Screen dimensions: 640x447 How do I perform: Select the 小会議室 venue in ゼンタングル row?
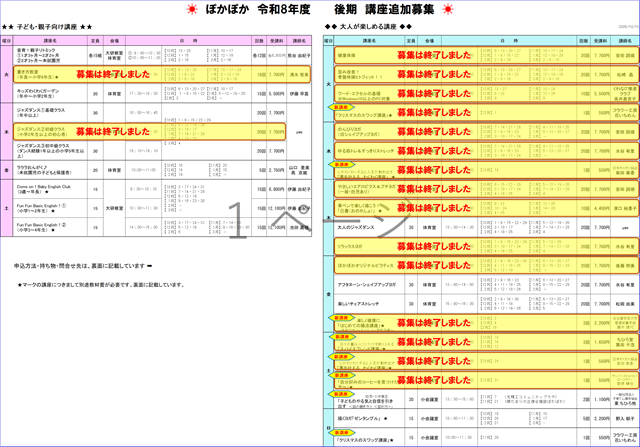tap(429, 418)
